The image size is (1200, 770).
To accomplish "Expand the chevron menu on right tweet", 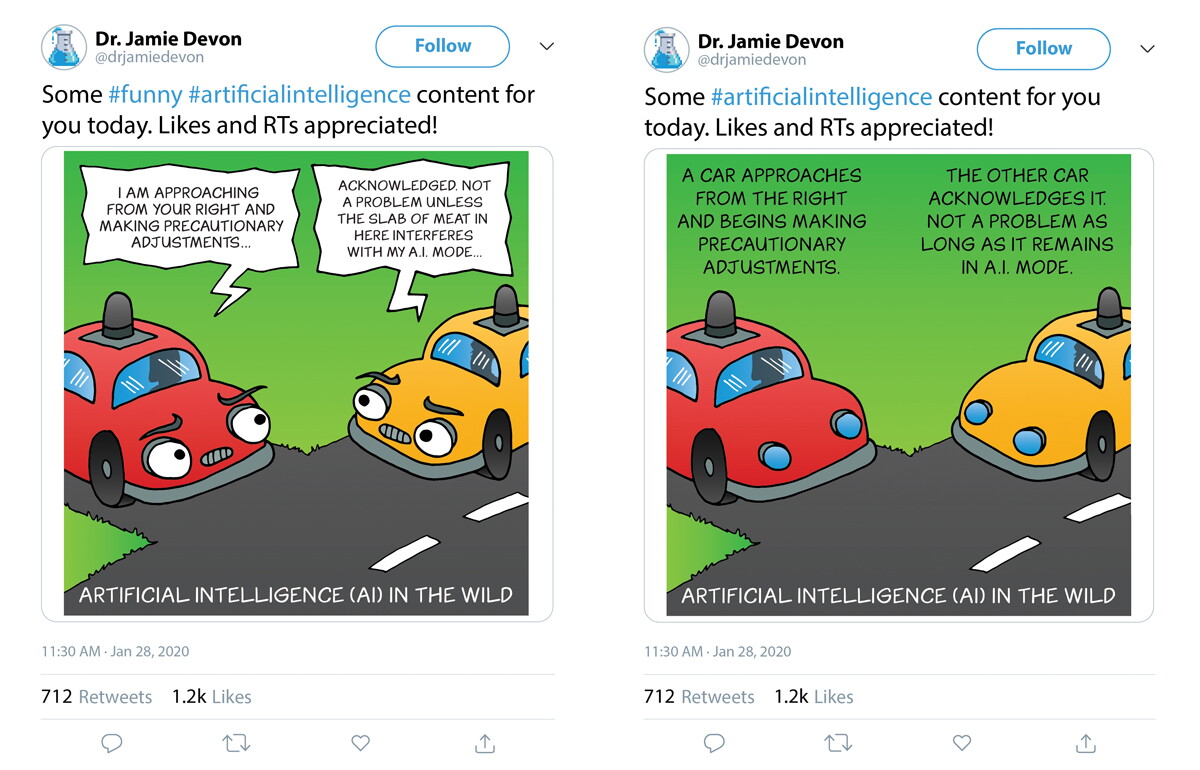I will (1148, 48).
